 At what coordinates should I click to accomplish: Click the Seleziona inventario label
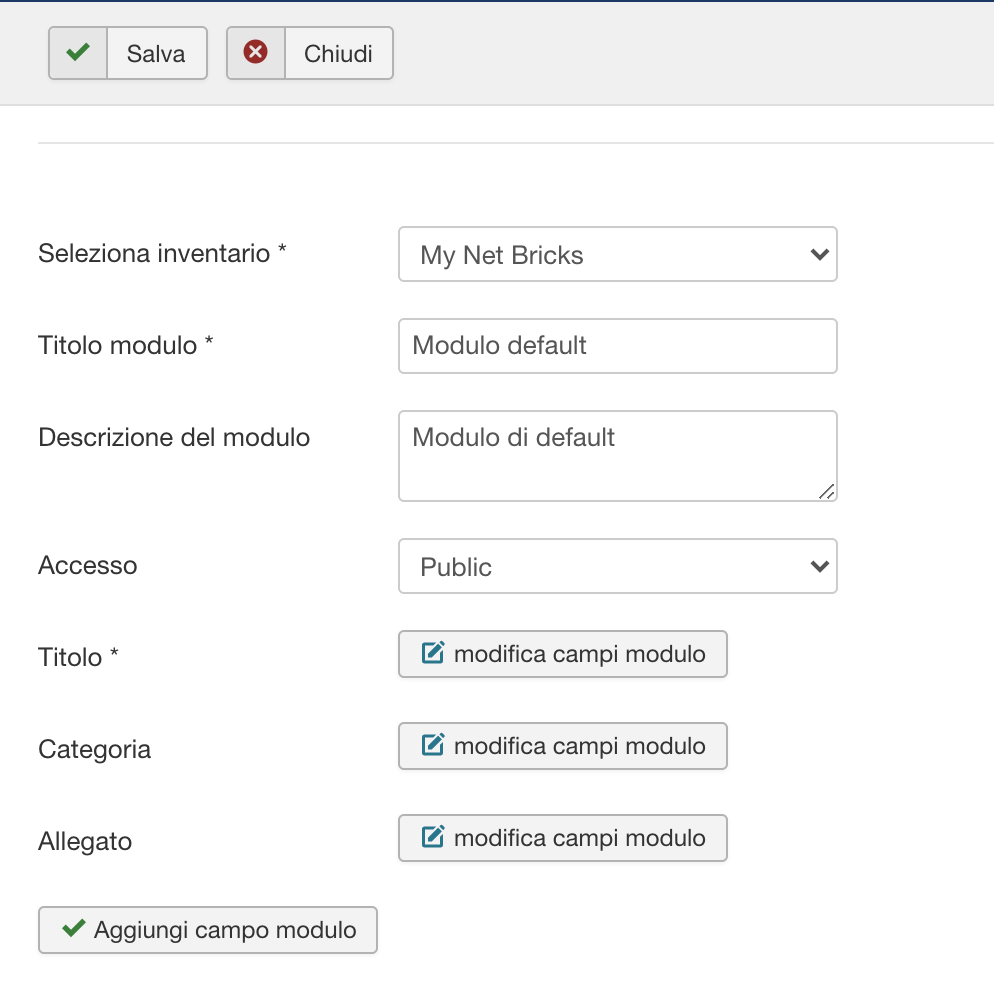pos(162,253)
